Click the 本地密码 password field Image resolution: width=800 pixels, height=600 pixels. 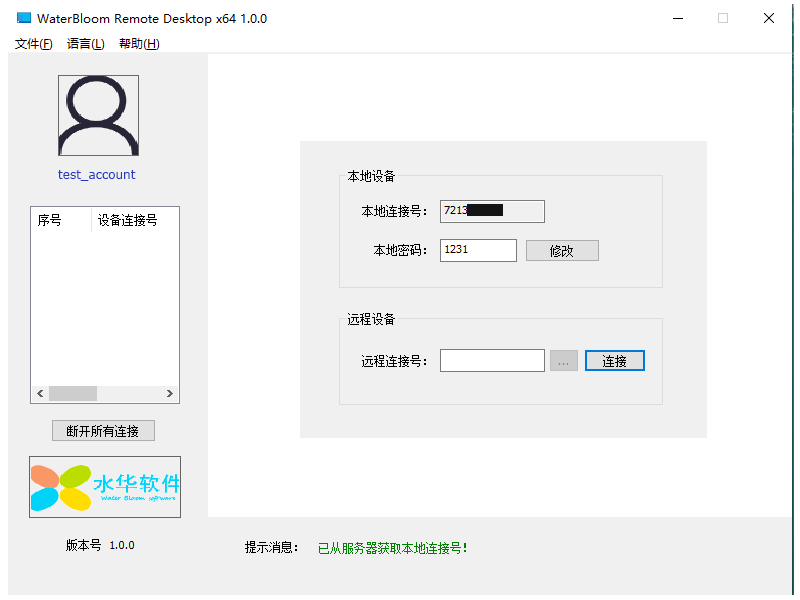click(x=478, y=250)
